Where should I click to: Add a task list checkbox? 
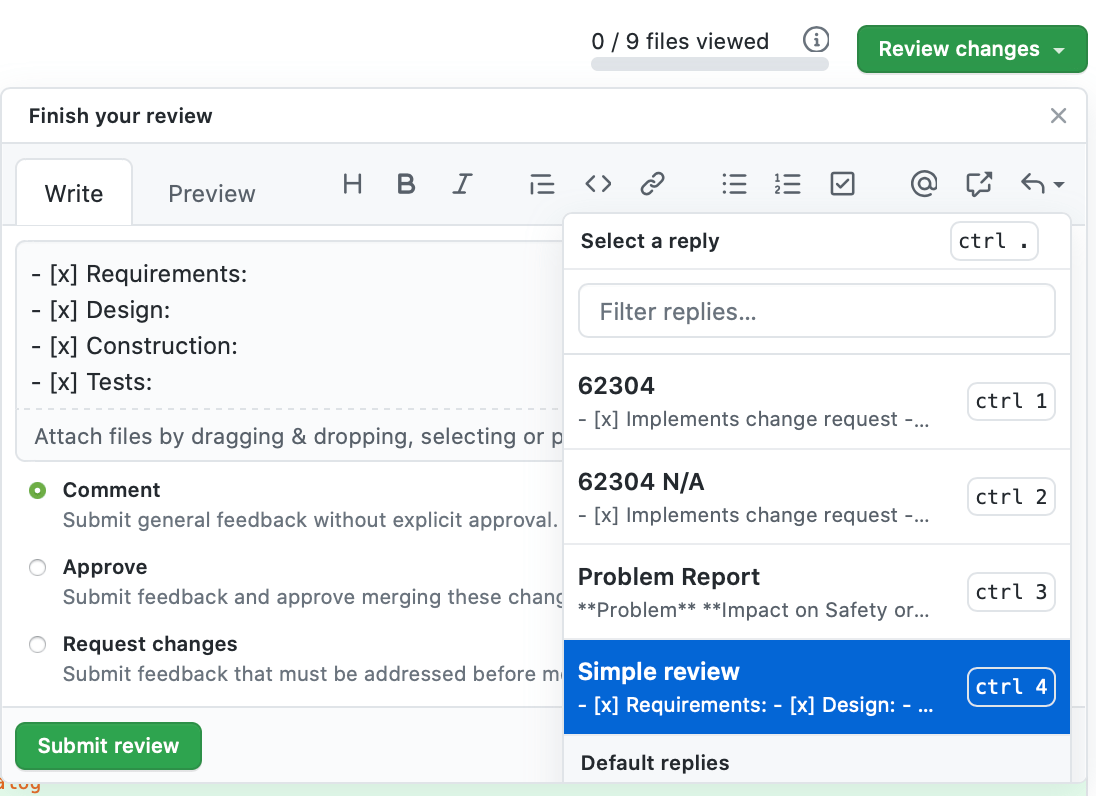842,184
